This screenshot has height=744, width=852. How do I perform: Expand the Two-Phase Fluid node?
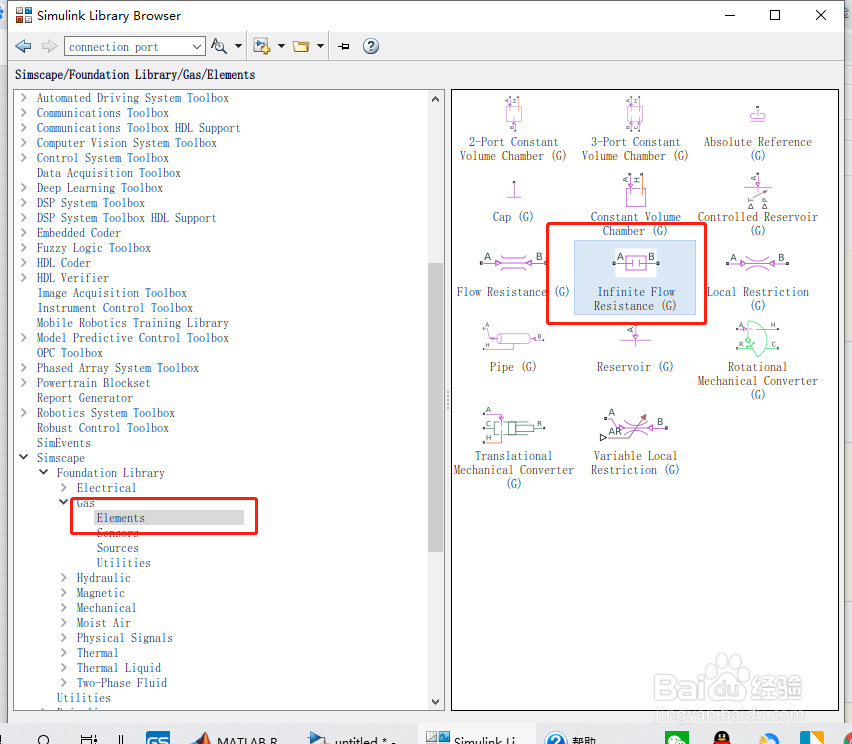[x=64, y=683]
